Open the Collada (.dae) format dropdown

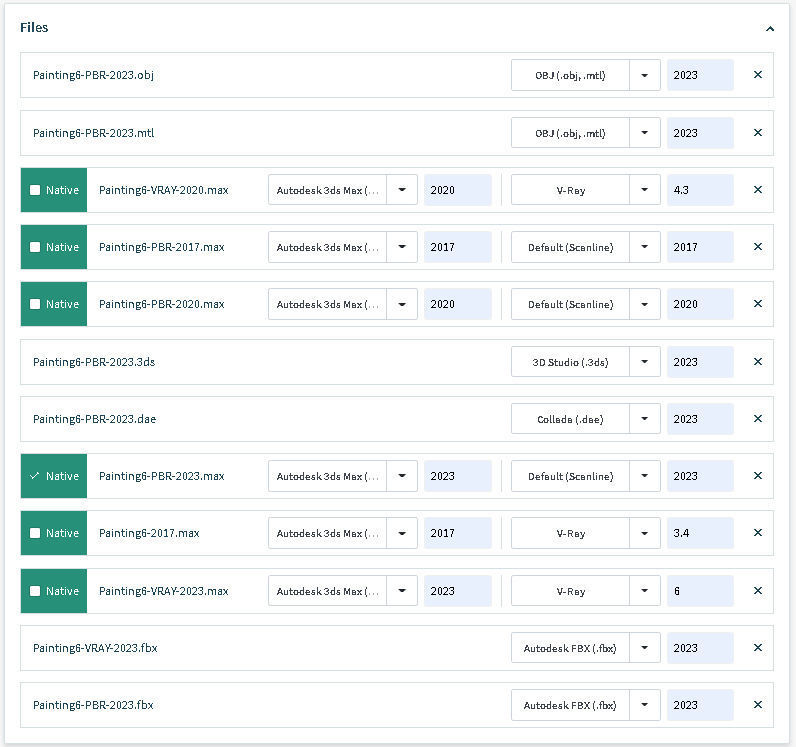pos(645,419)
